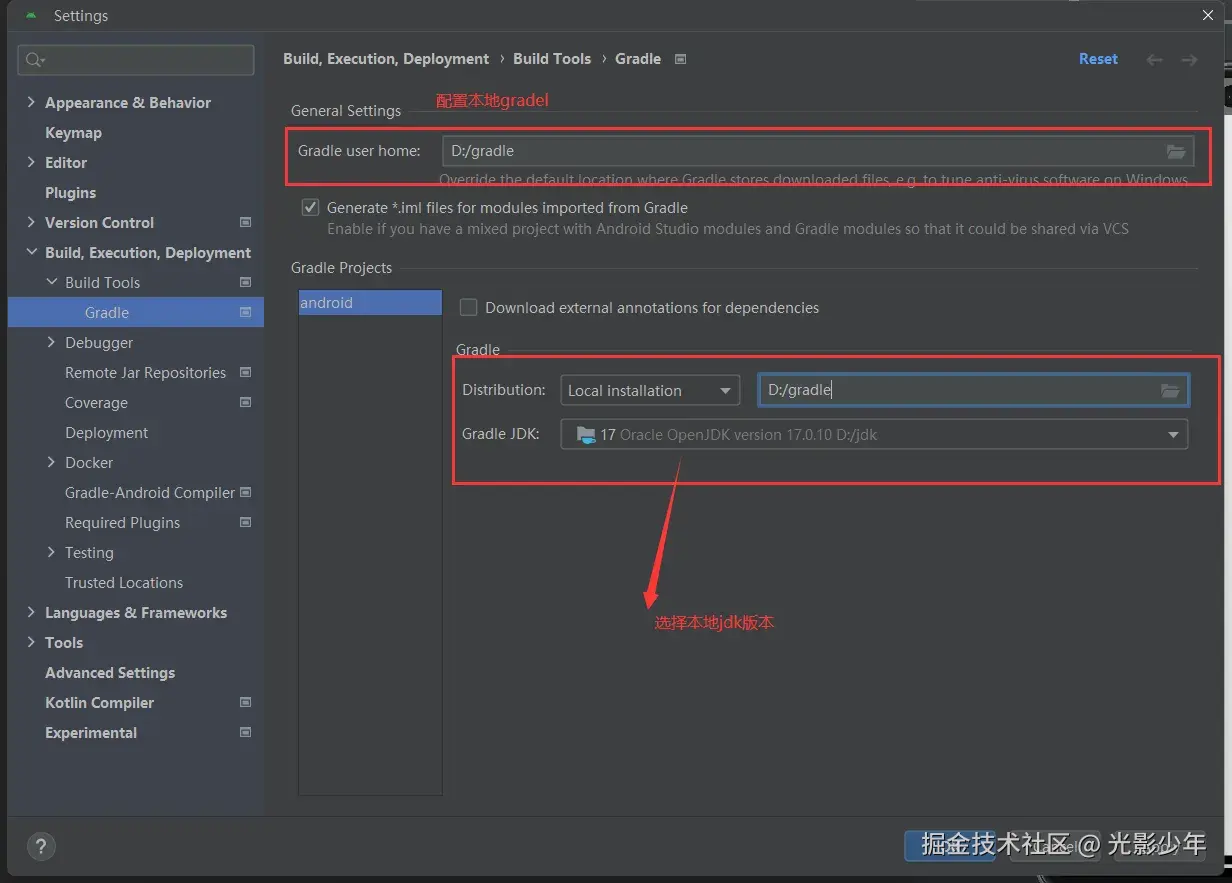The image size is (1232, 883).
Task: Click Build, Execution, Deployment breadcrumb
Action: (x=386, y=59)
